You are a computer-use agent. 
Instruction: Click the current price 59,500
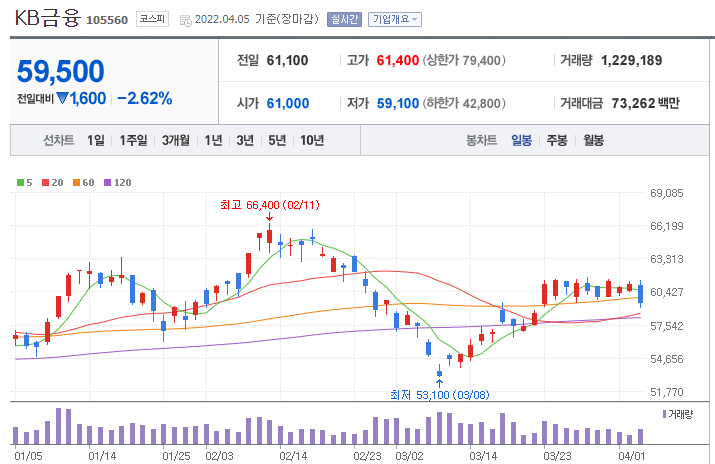[61, 72]
